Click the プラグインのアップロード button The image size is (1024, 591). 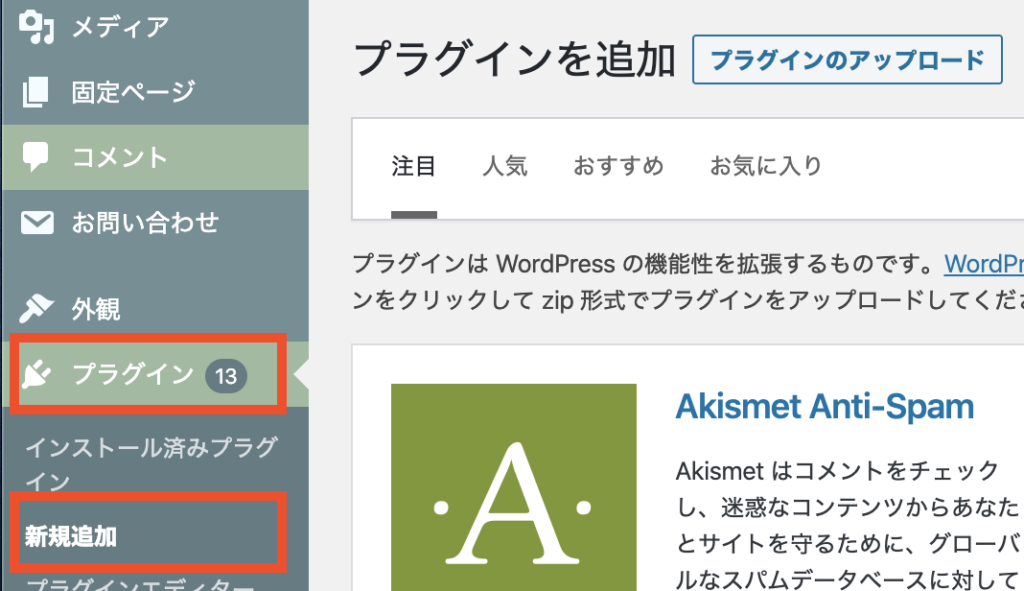coord(847,59)
